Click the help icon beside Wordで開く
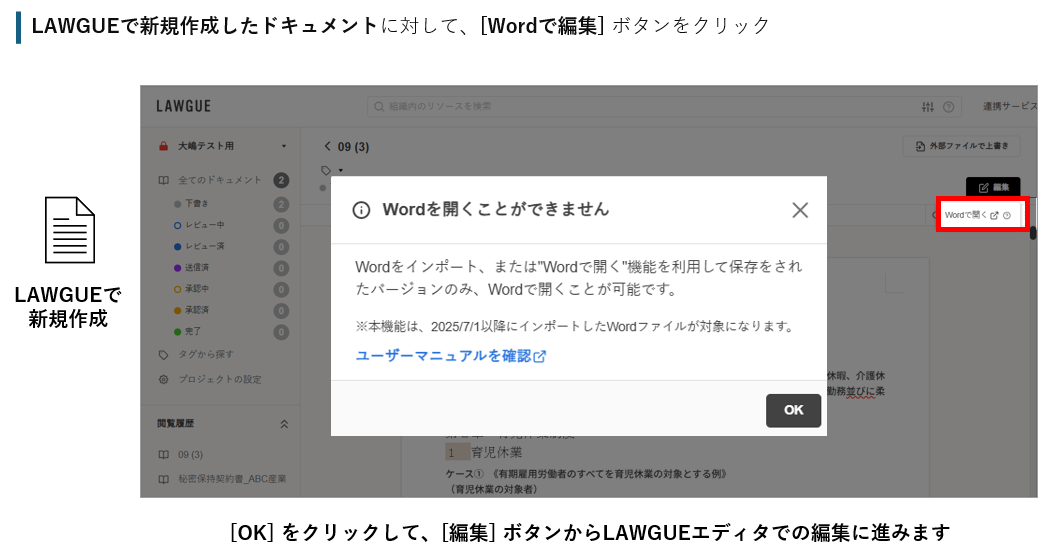The width and height of the screenshot is (1049, 552). [x=1007, y=215]
